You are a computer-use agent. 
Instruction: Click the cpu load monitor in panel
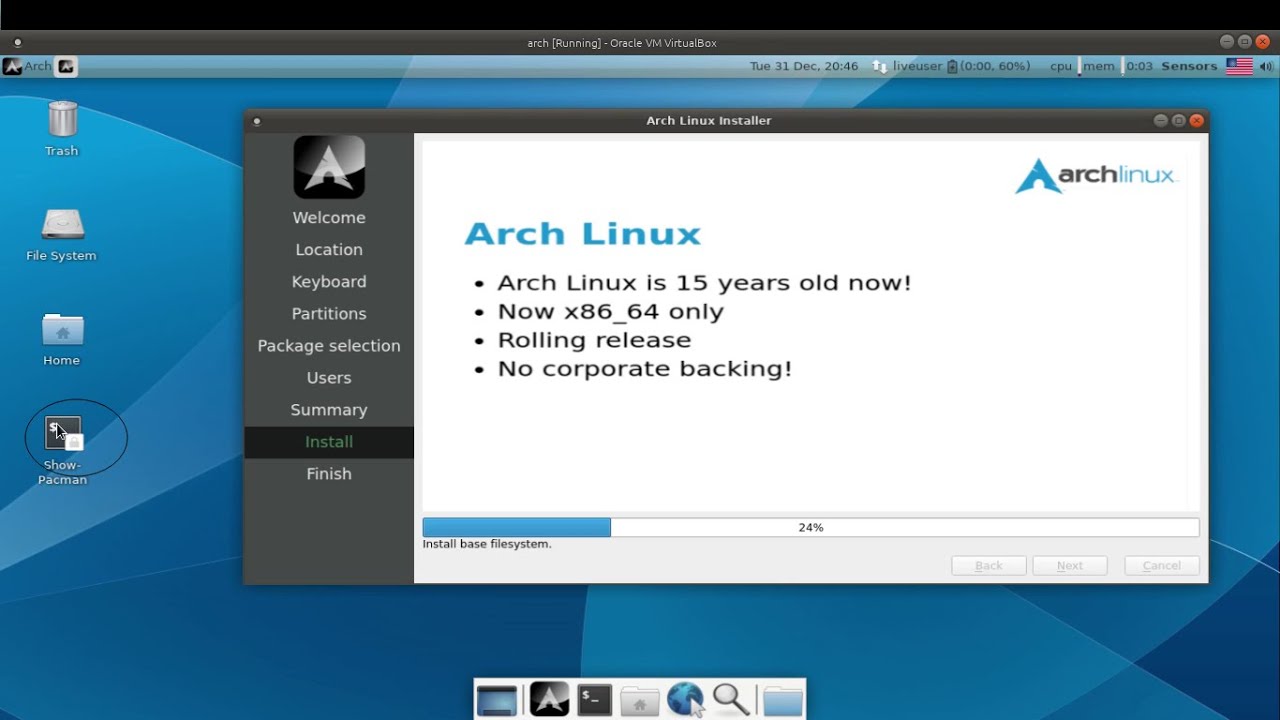[x=1061, y=66]
